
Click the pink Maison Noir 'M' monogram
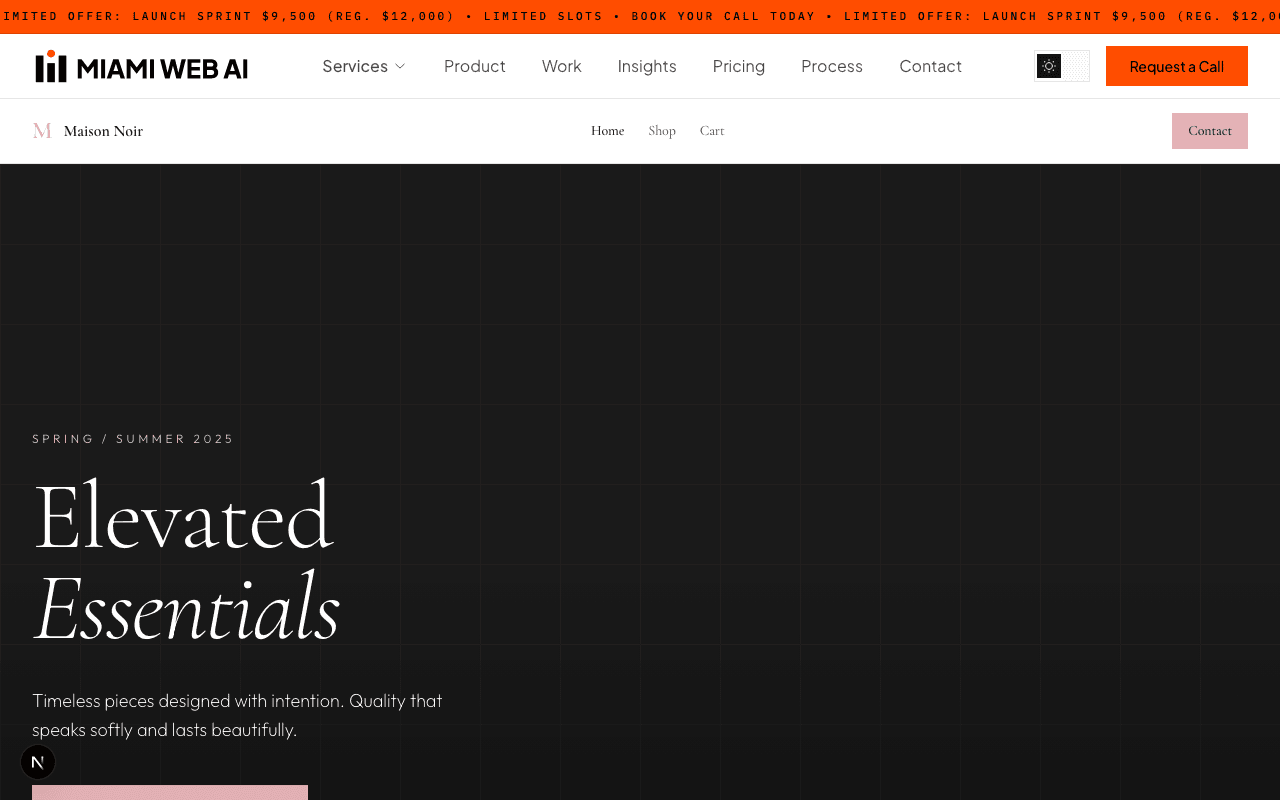coord(42,131)
